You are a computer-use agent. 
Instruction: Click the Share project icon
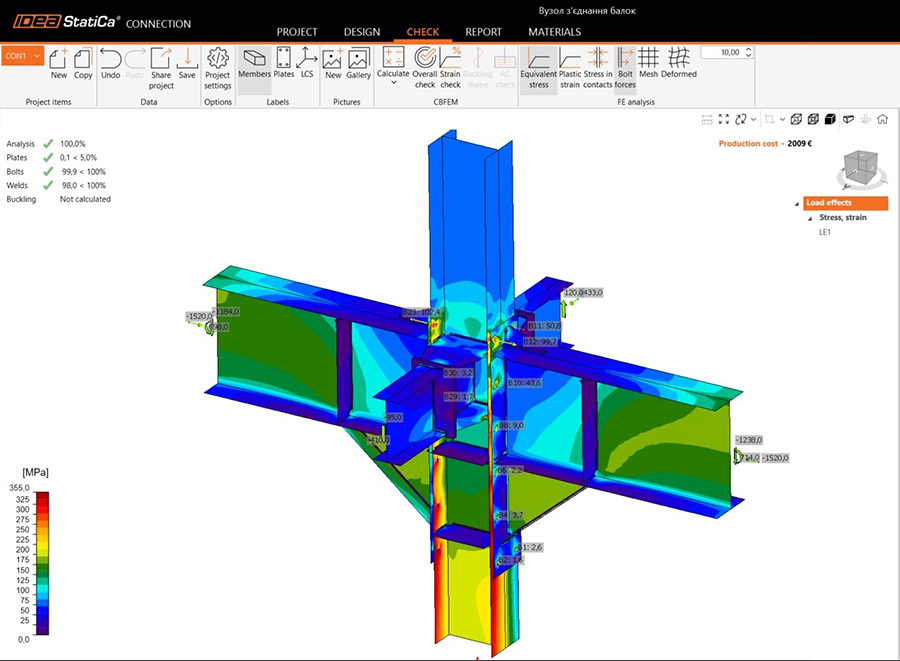pos(161,64)
